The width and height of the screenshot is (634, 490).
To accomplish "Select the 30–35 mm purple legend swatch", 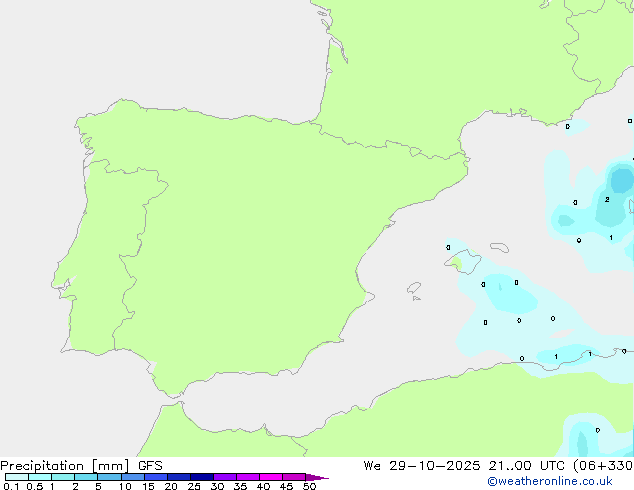I will (225, 477).
